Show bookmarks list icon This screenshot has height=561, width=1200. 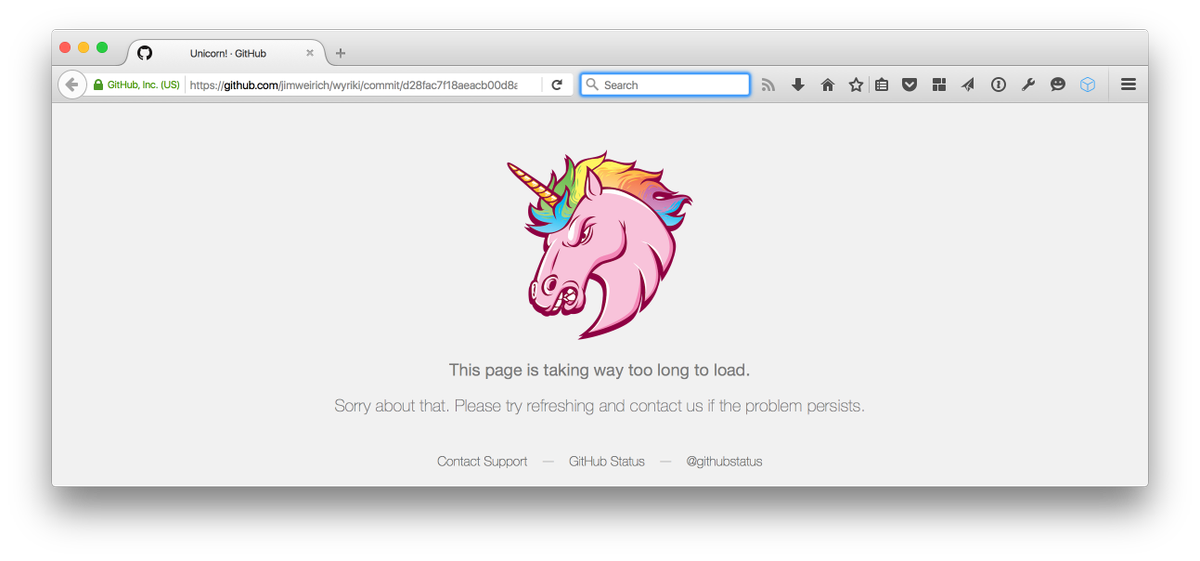click(x=881, y=85)
